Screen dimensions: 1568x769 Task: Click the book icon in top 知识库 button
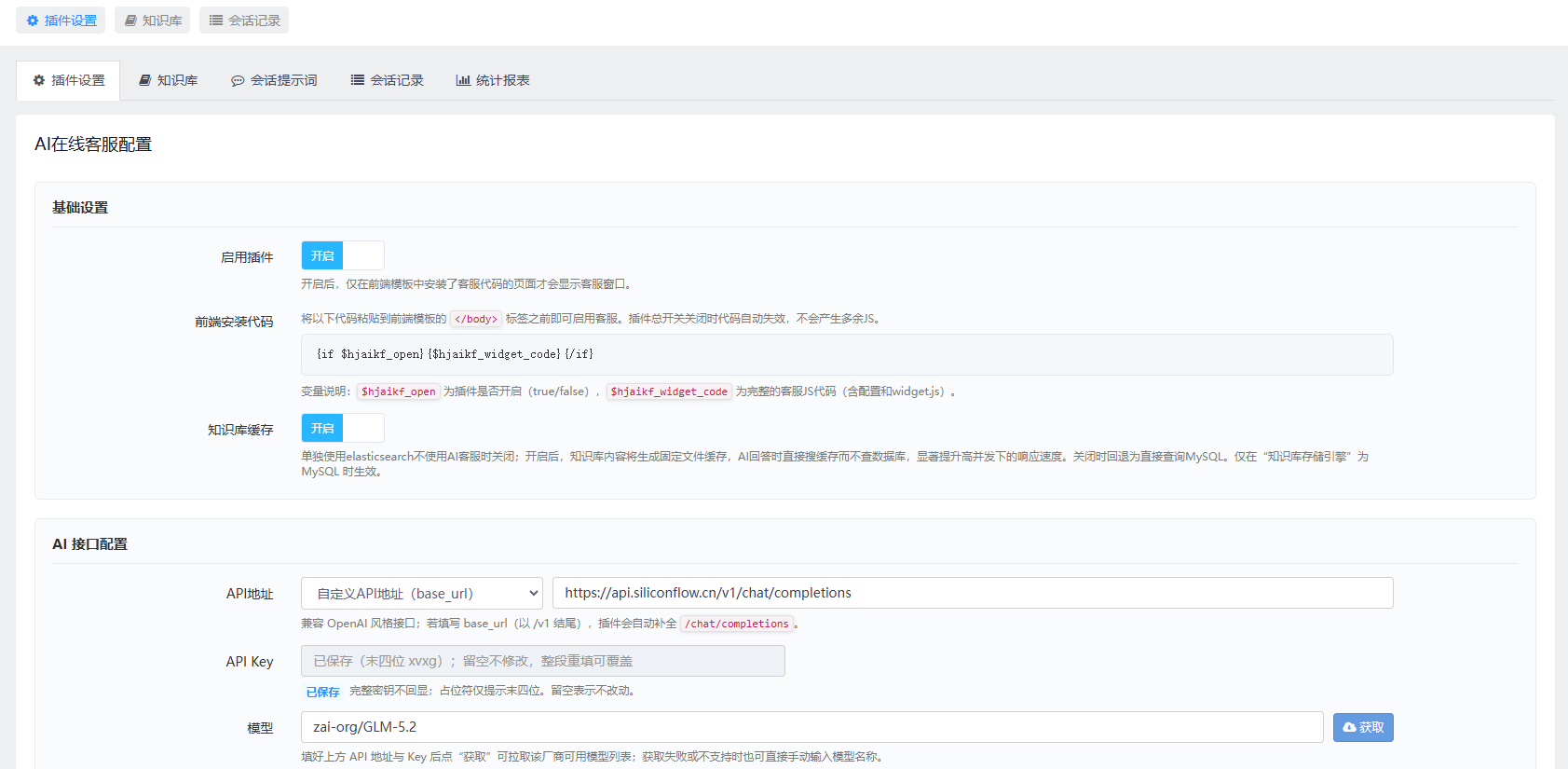click(x=130, y=21)
